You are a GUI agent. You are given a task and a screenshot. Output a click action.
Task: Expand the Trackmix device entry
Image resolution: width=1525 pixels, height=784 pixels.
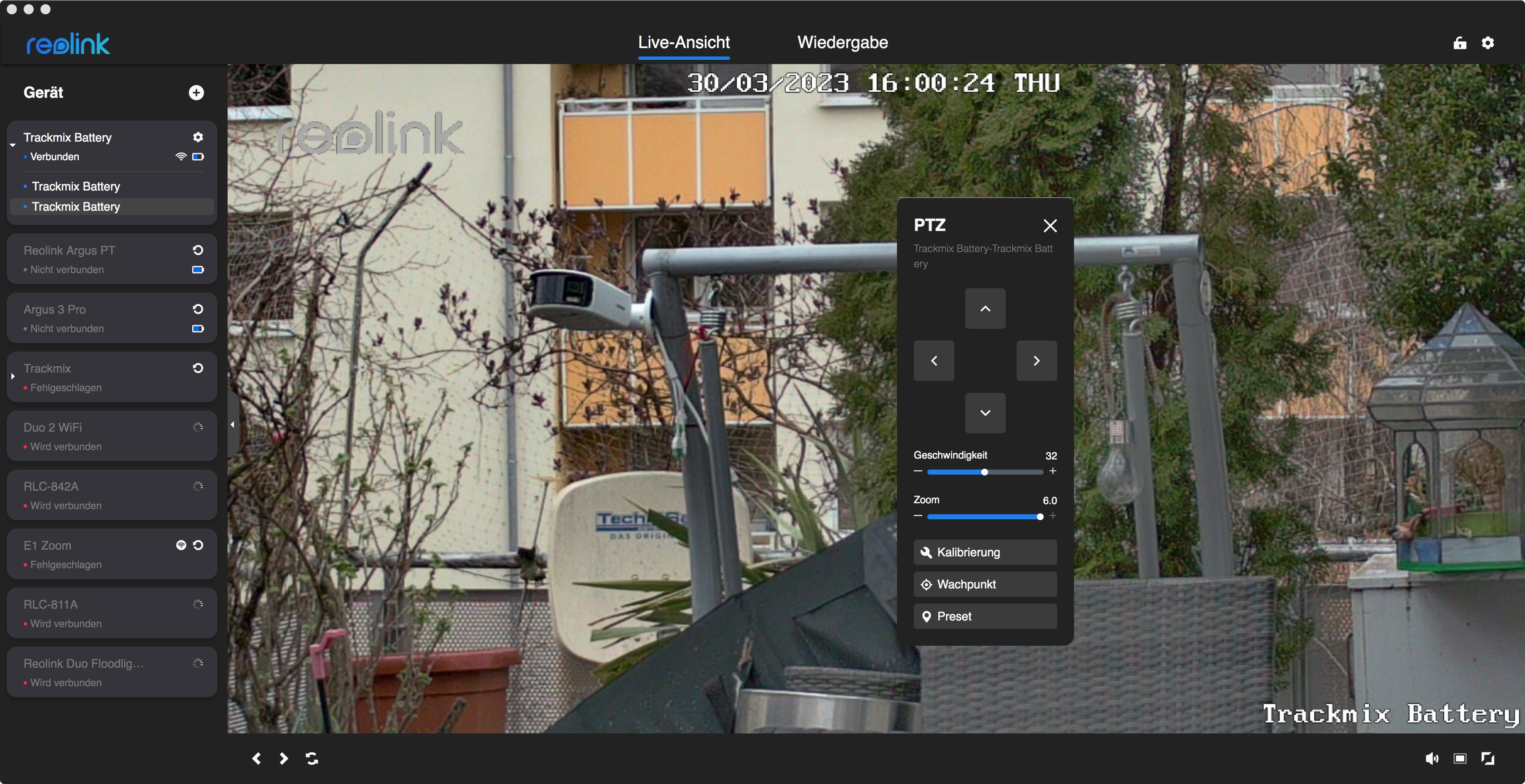pyautogui.click(x=12, y=376)
